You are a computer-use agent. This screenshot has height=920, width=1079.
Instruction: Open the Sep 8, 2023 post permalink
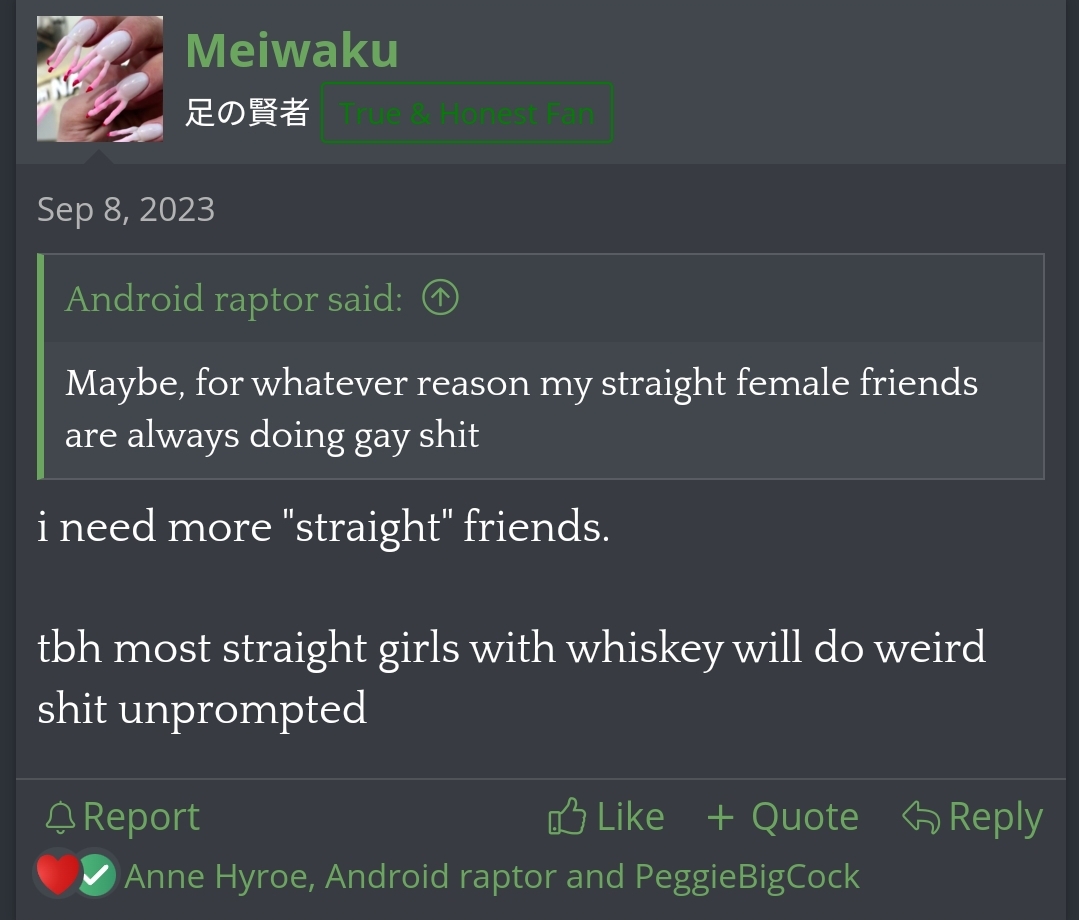tap(126, 209)
